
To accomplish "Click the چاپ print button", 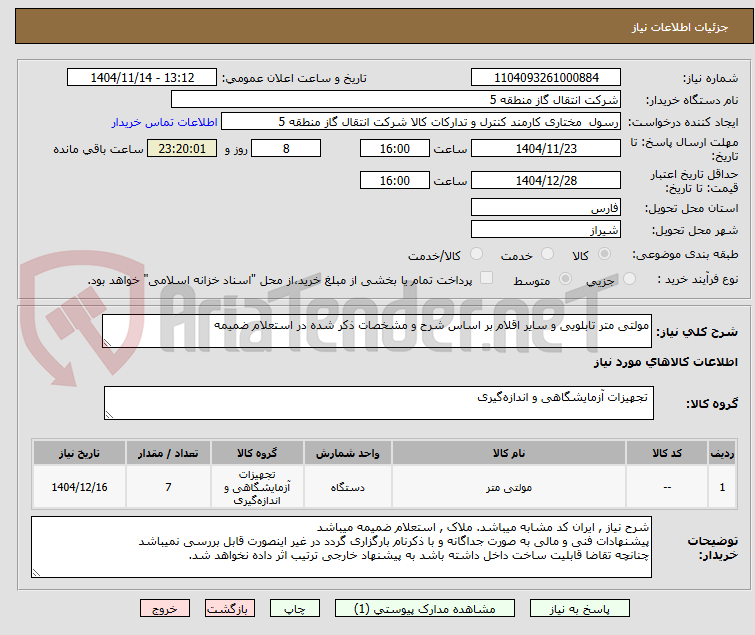I will tap(295, 609).
